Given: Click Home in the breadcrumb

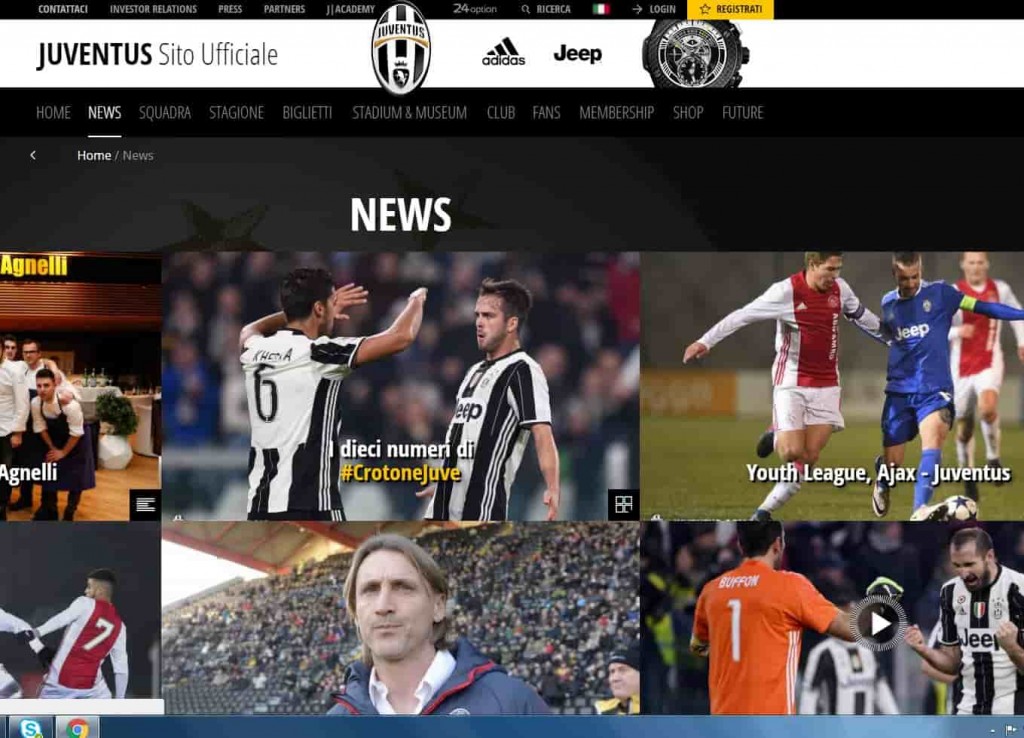Looking at the screenshot, I should pos(94,155).
